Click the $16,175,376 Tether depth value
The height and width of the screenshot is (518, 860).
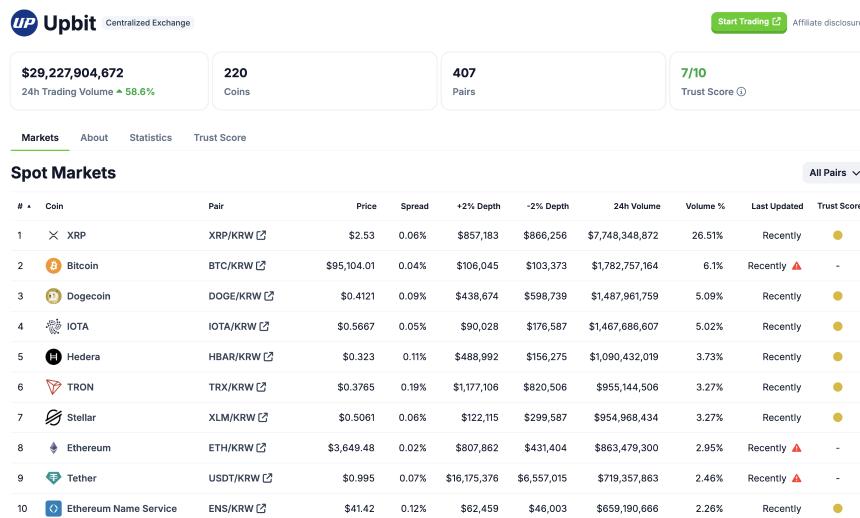pyautogui.click(x=472, y=478)
